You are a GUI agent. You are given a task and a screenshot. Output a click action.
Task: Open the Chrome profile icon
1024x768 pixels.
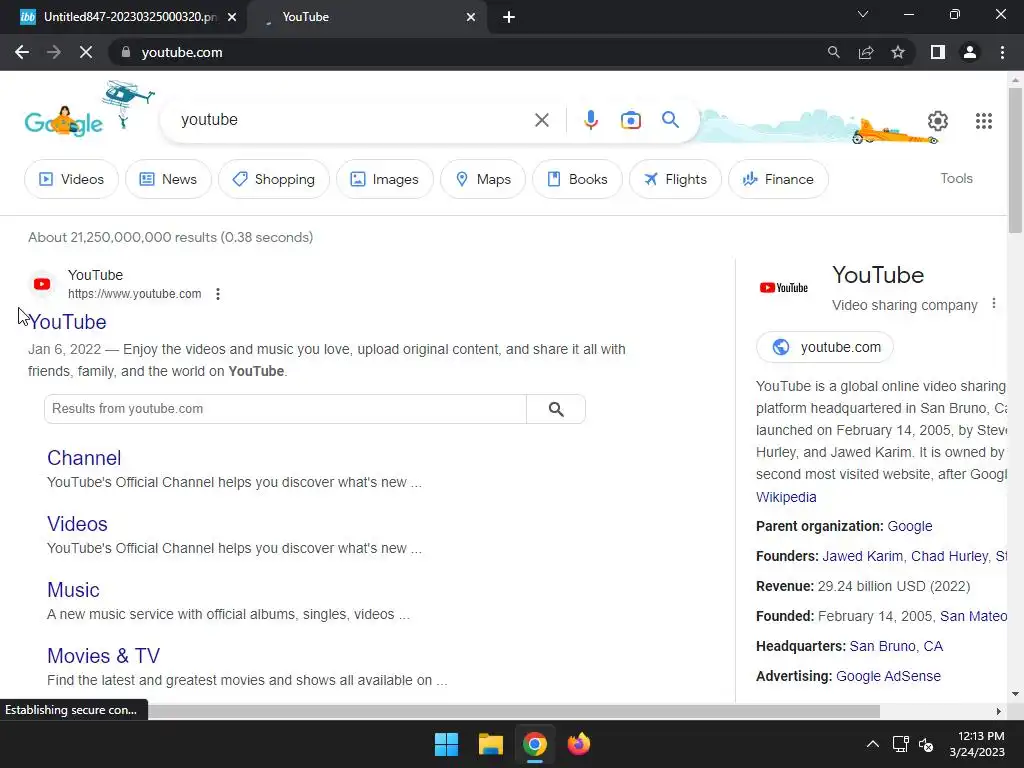[x=970, y=52]
